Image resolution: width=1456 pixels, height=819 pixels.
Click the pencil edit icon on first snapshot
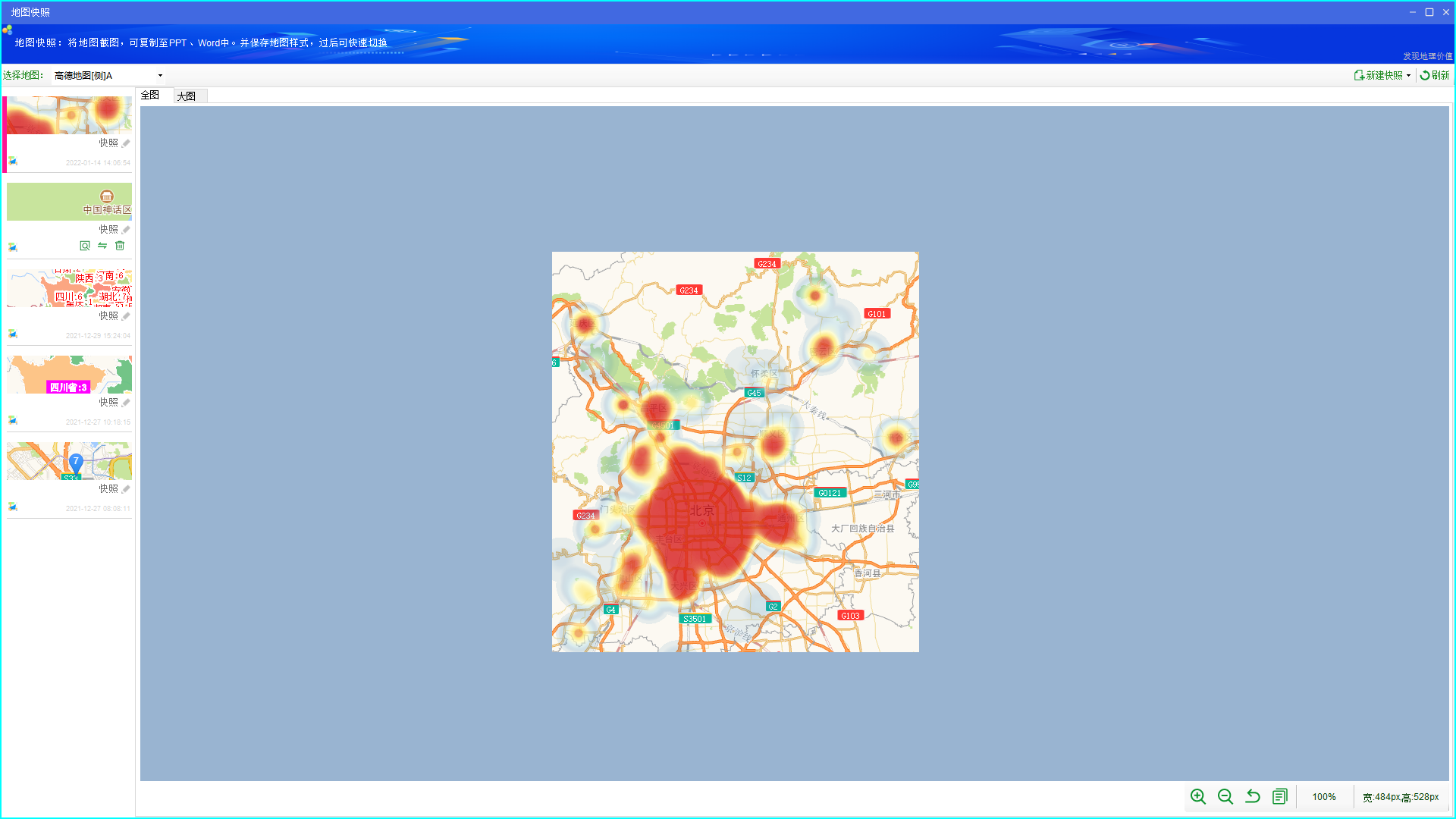[126, 143]
